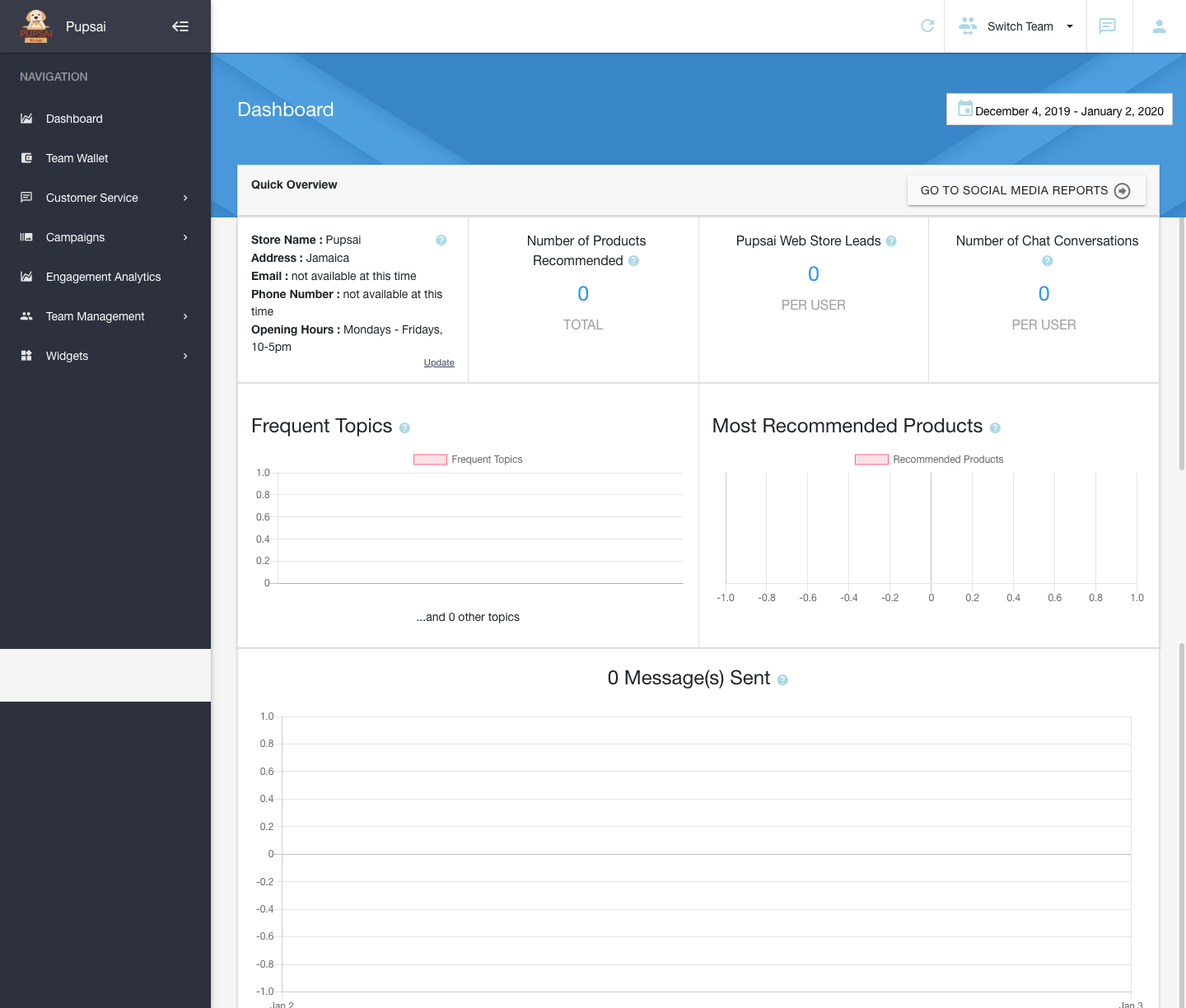Toggle Frequent Topics legend series
Screen dimensions: 1186x1008
pos(468,460)
